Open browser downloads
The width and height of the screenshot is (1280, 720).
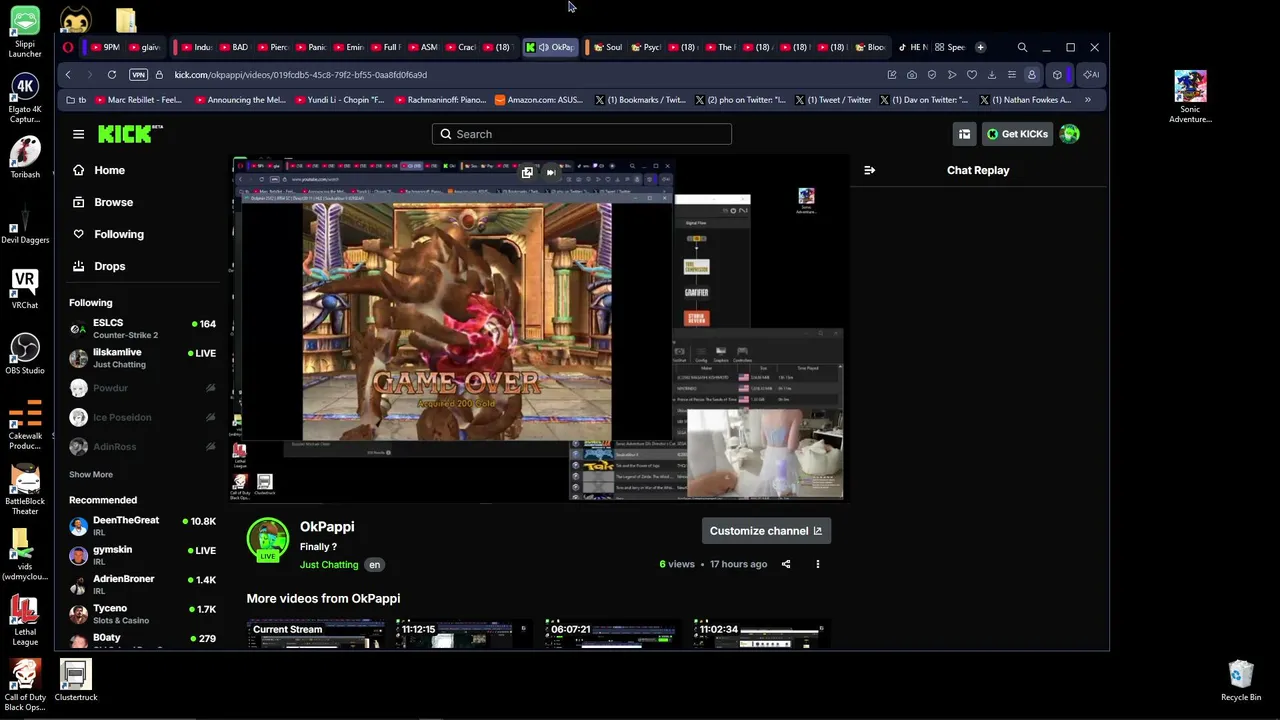pyautogui.click(x=991, y=75)
